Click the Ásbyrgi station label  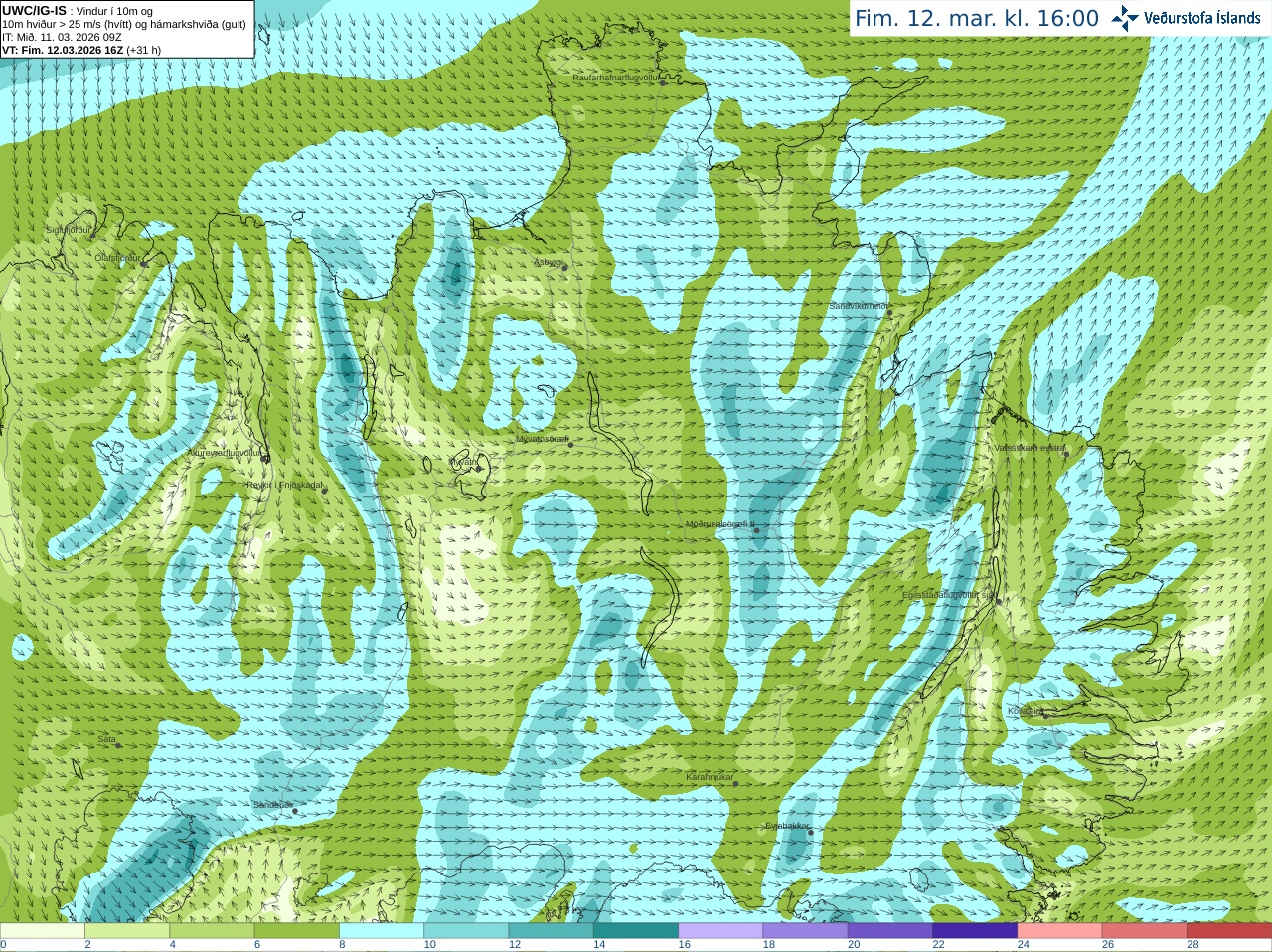coord(548,262)
